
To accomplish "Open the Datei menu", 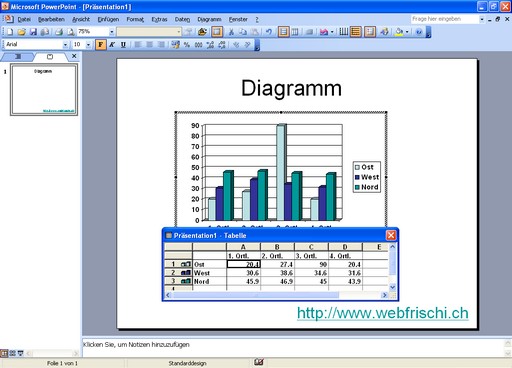I will [x=24, y=19].
